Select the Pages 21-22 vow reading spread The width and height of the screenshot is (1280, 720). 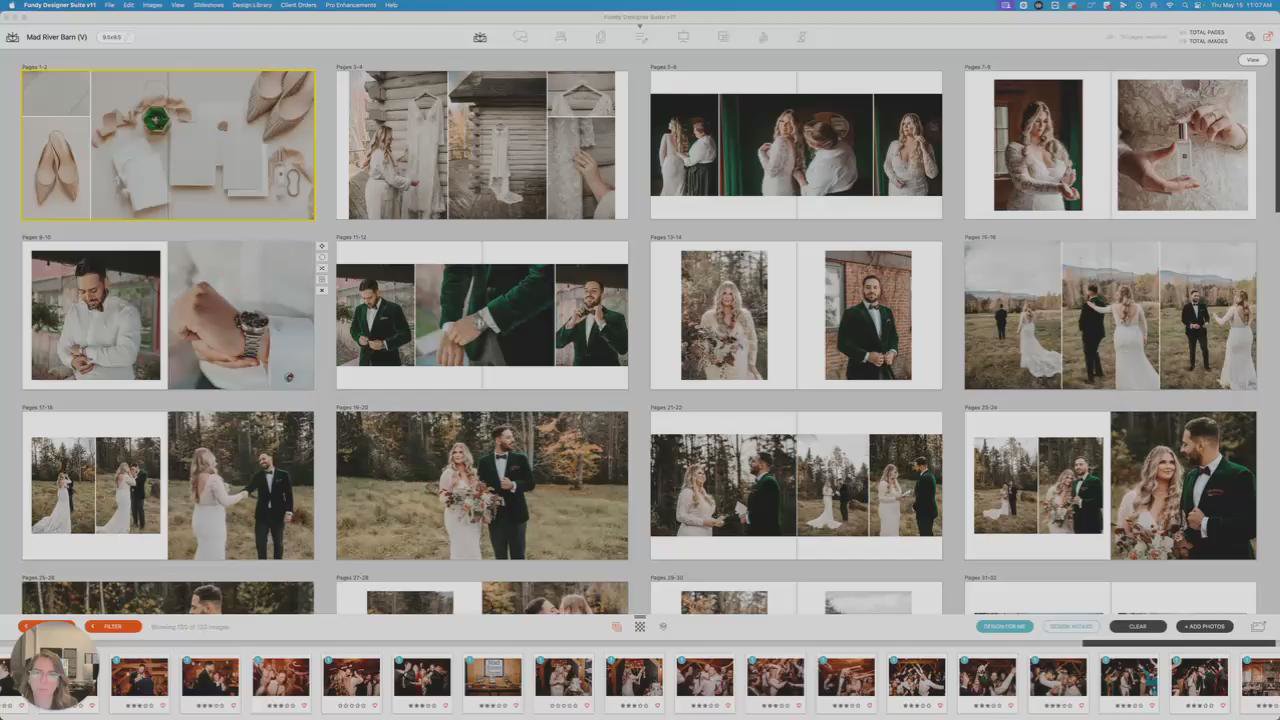tap(796, 485)
